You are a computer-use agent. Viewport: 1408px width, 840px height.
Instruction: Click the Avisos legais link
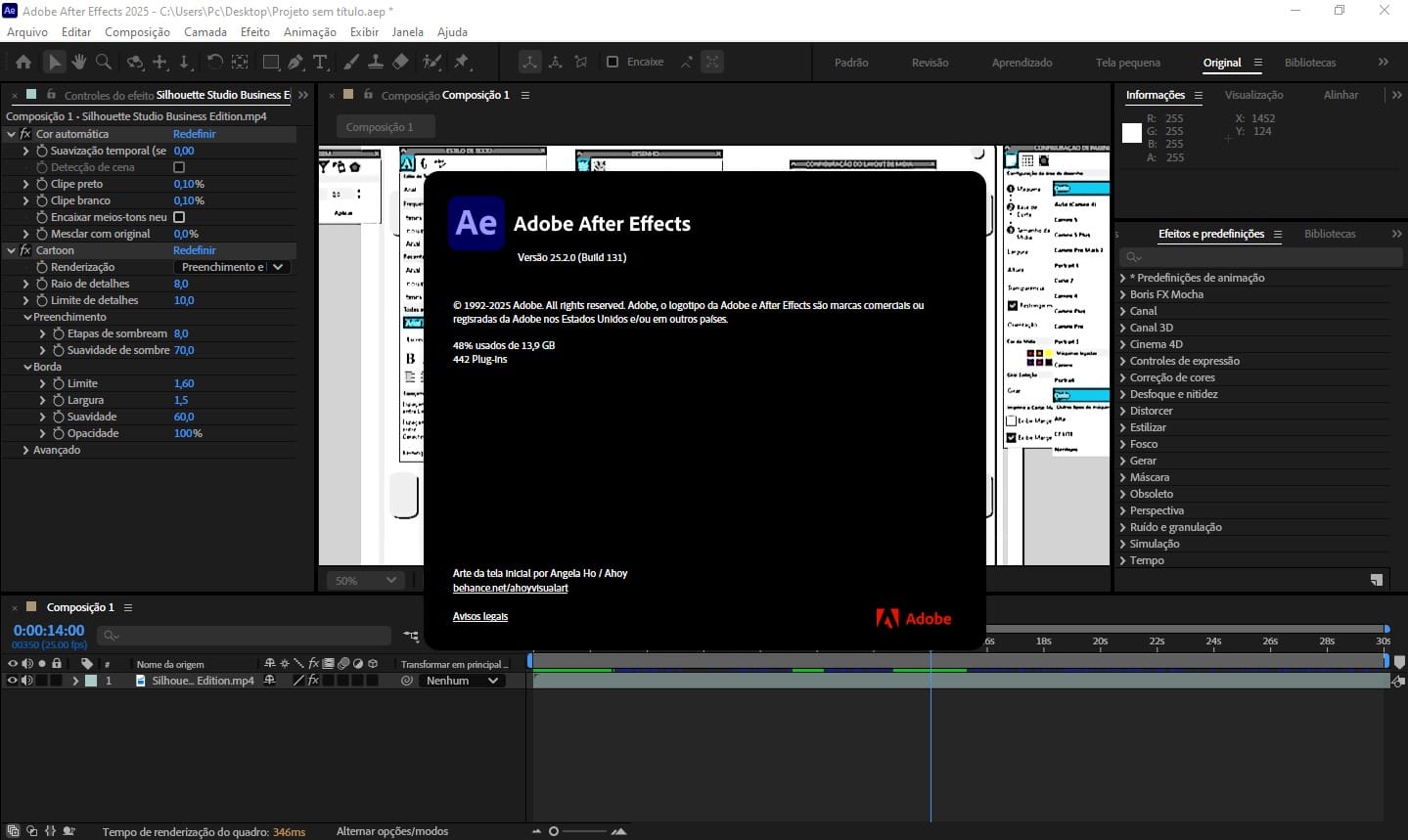tap(479, 616)
